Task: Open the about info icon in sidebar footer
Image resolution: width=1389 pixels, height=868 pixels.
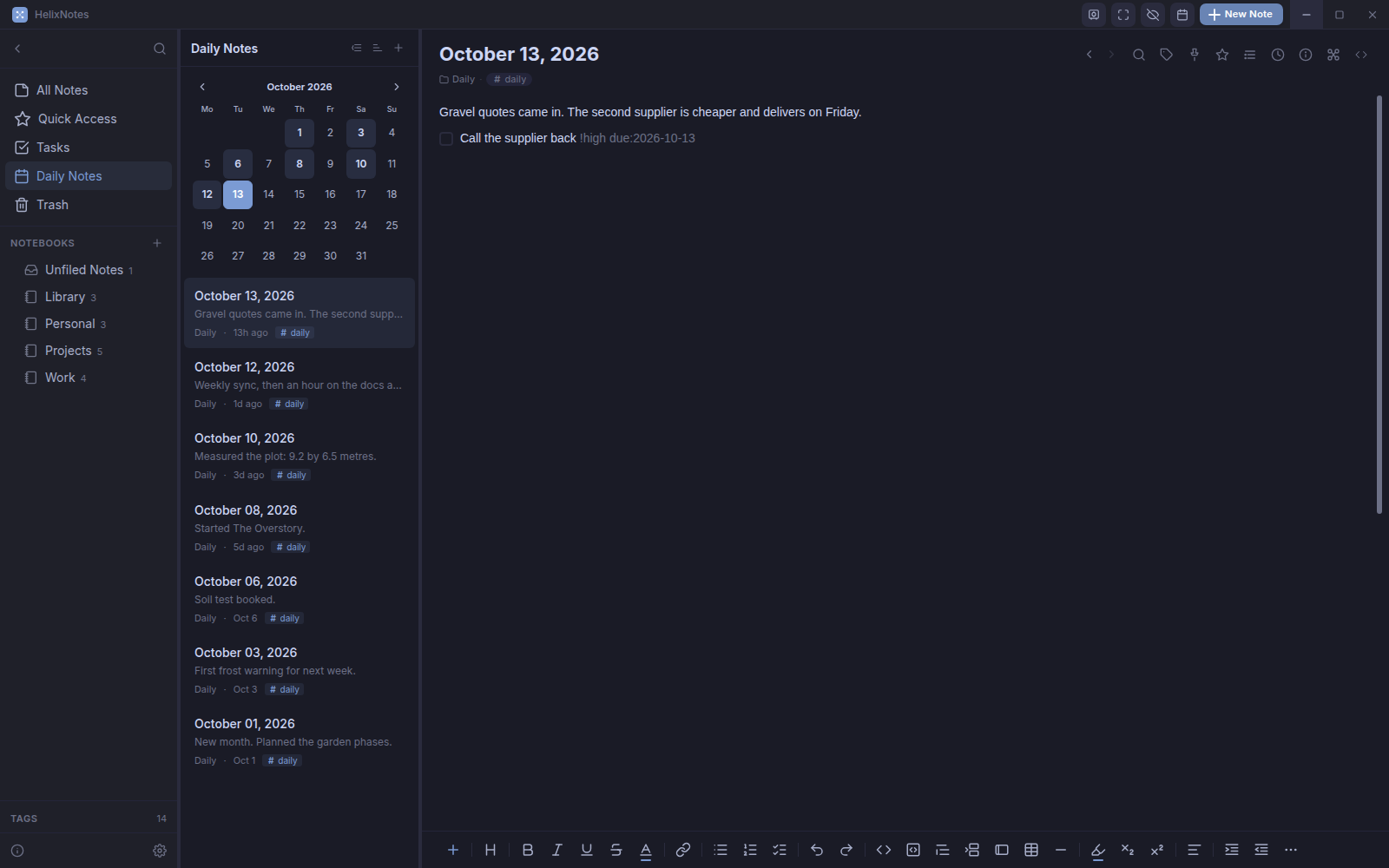Action: [17, 851]
